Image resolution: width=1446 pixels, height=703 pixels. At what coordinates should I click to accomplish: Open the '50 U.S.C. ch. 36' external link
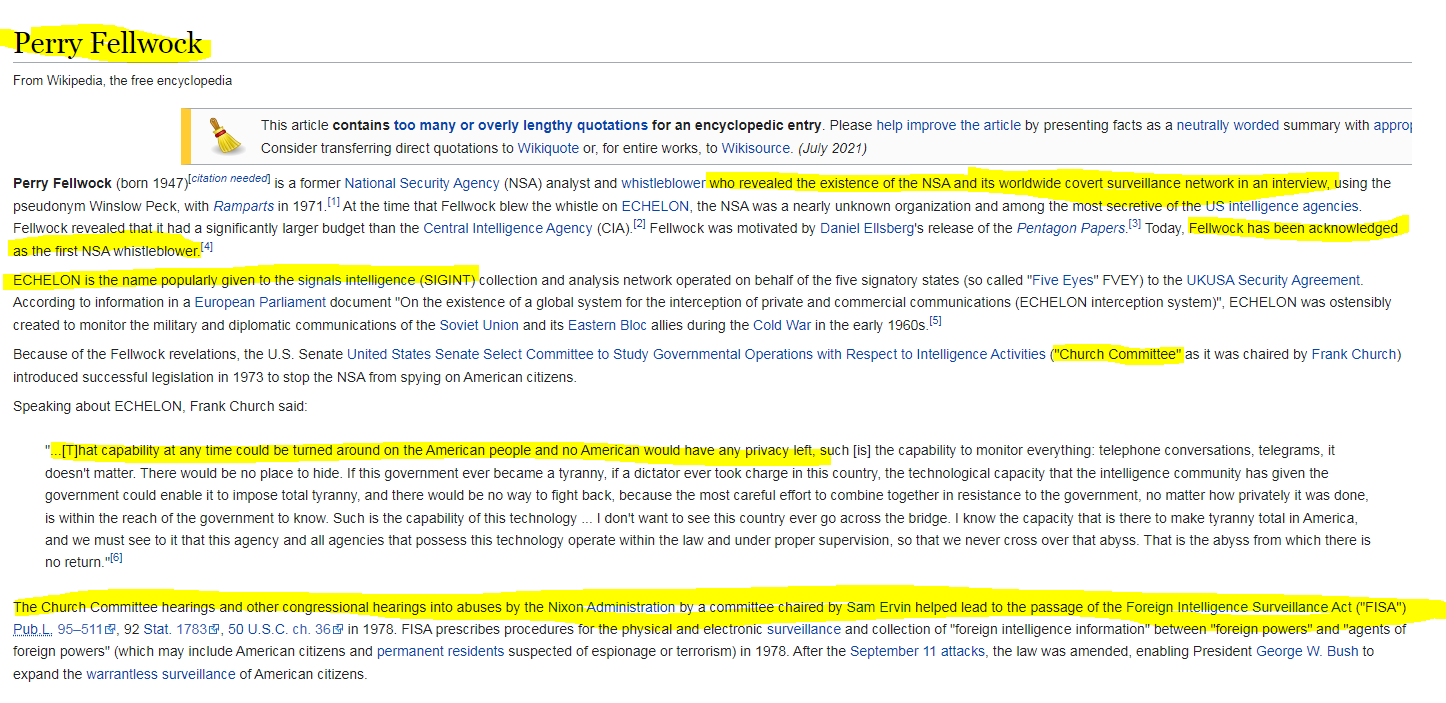point(286,630)
